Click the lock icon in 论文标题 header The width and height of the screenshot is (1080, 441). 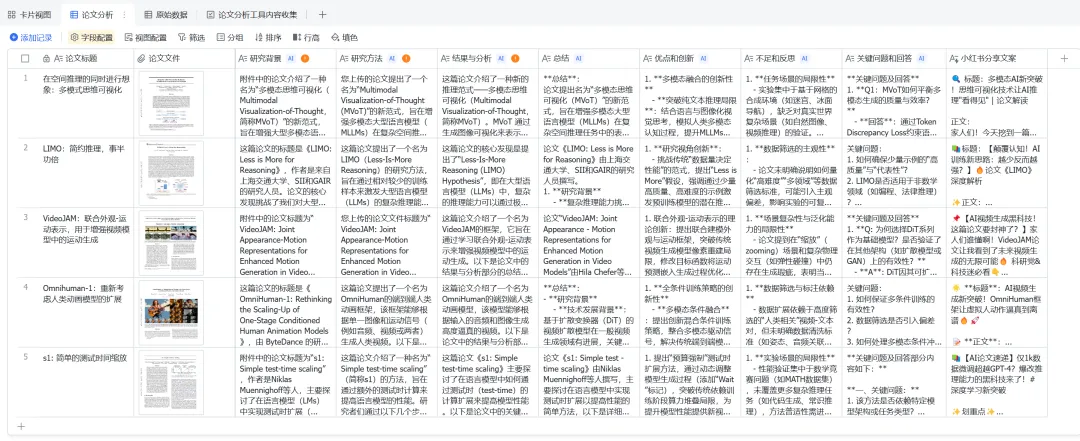(47, 59)
